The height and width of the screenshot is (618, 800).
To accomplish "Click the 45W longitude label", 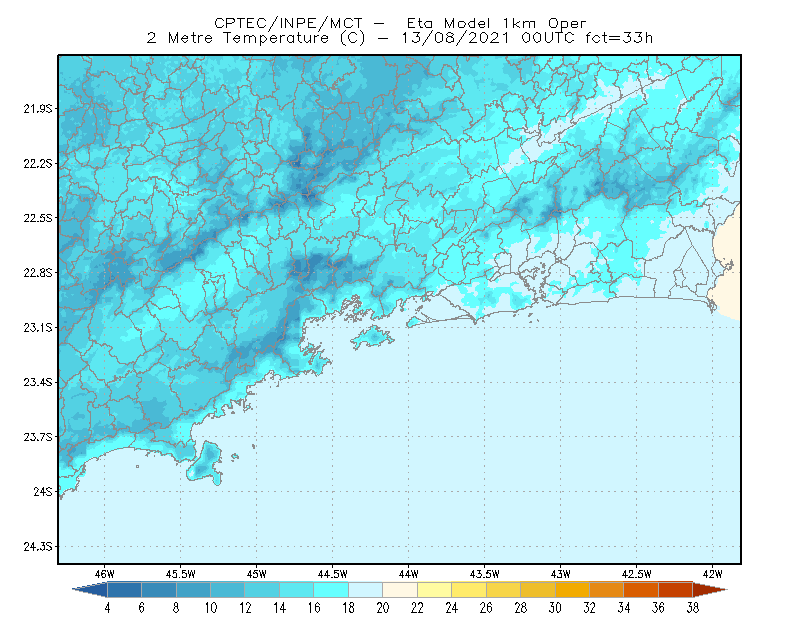I will coord(257,574).
